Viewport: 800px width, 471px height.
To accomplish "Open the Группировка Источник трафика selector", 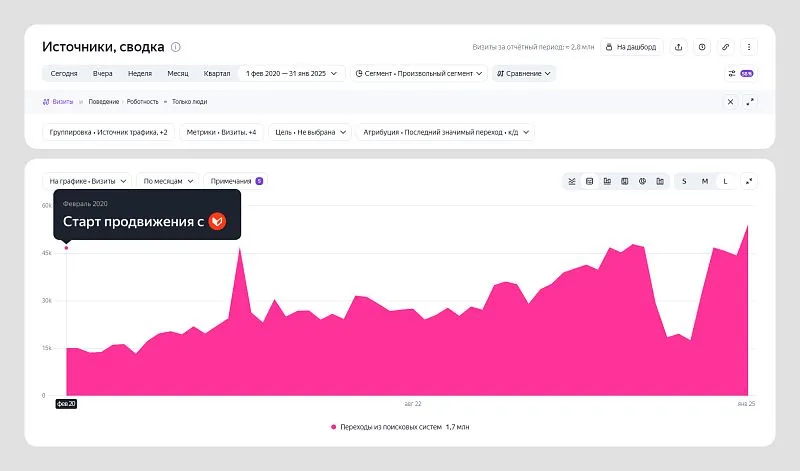I will (108, 132).
